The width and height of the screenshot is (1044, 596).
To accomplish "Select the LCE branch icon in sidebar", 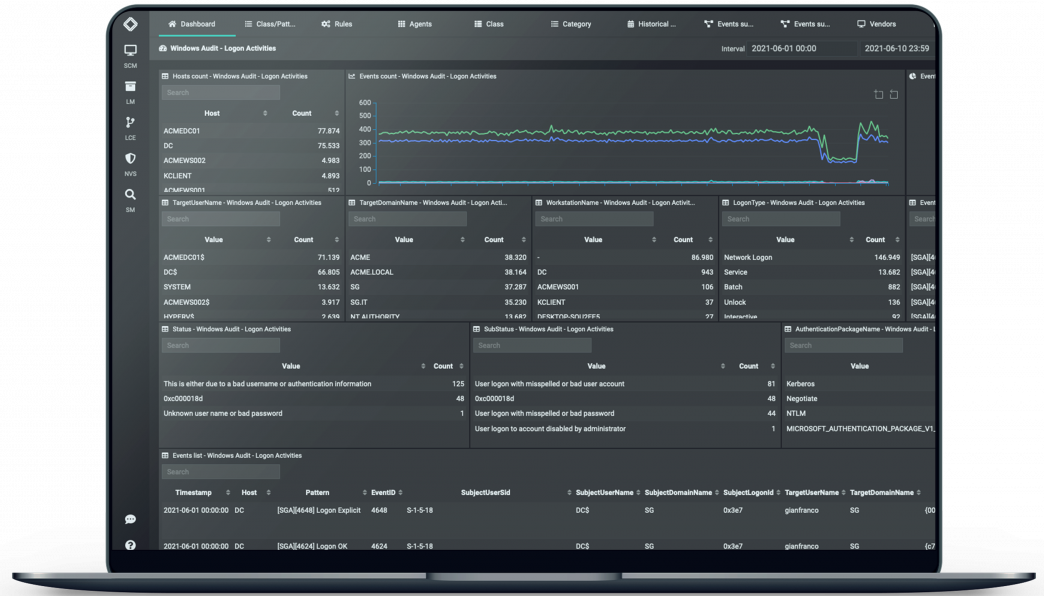I will click(x=130, y=124).
